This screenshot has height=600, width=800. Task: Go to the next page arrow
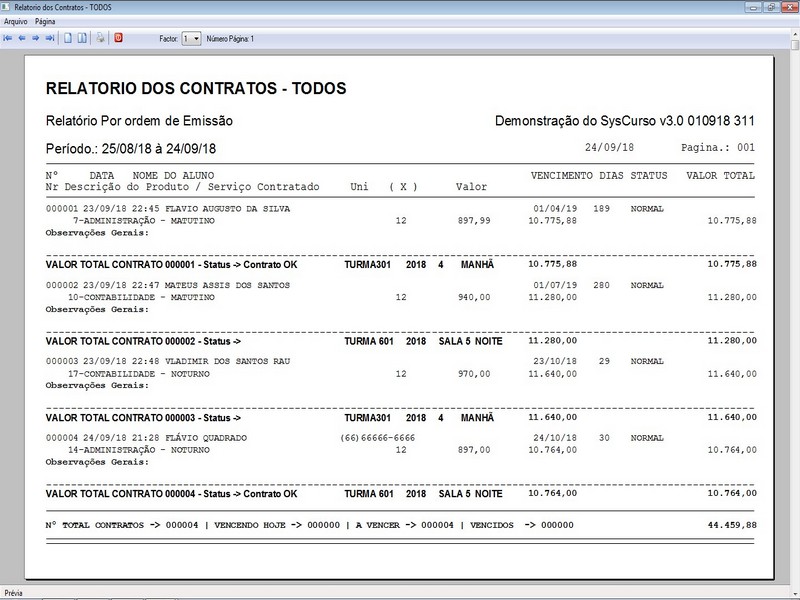(36, 38)
